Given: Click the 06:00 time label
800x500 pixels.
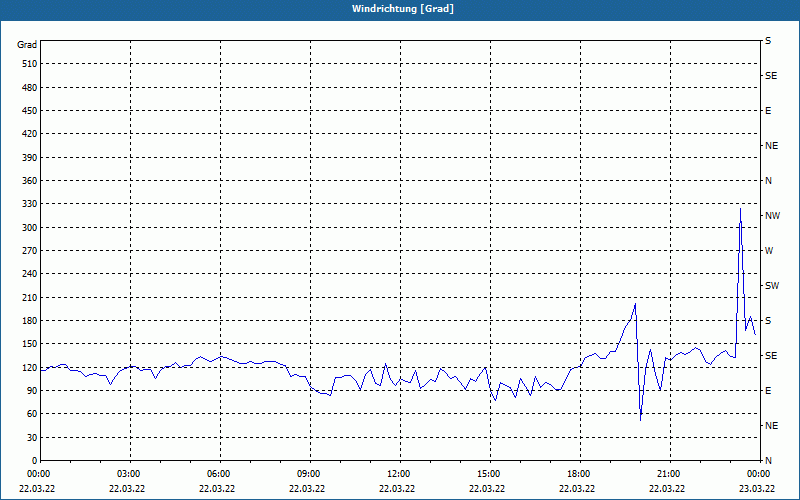Looking at the screenshot, I should click(218, 474).
